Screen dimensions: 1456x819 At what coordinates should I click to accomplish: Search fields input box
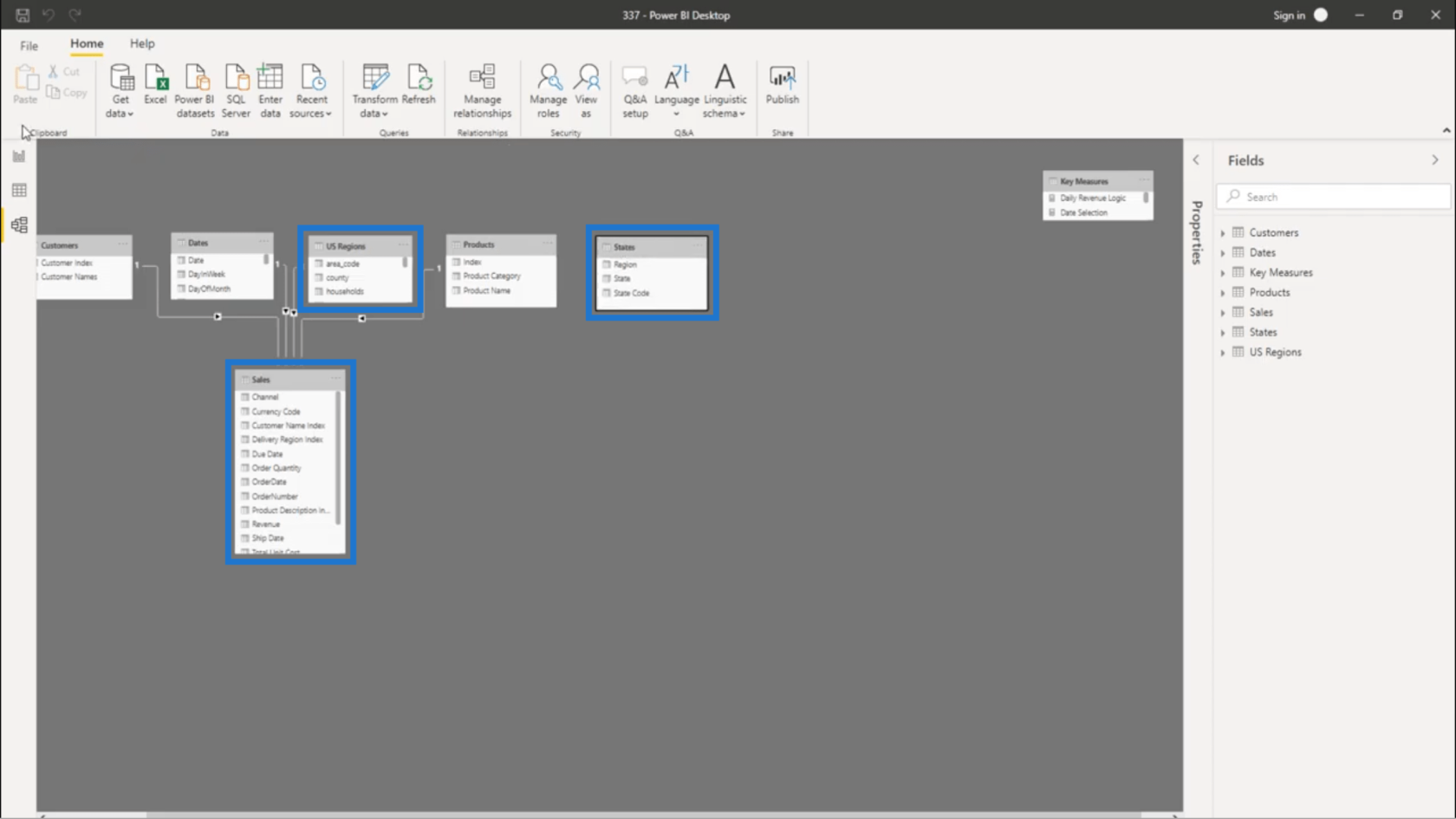click(x=1333, y=197)
